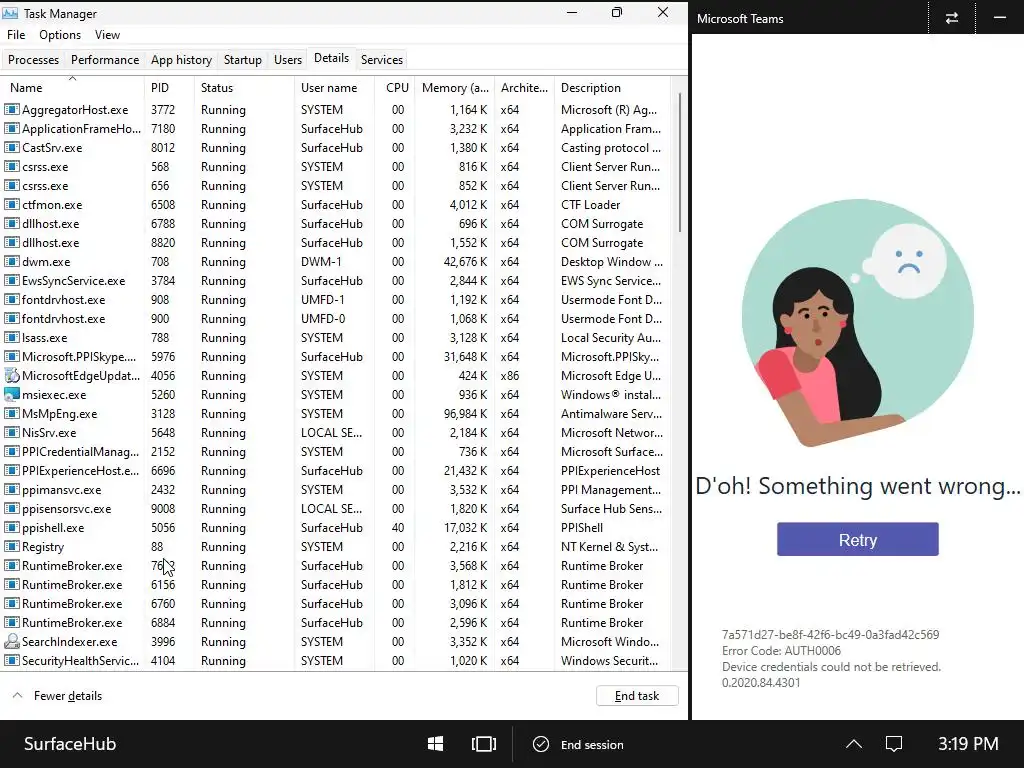Select the SecurityHealthServic... row
The image size is (1024, 768).
(336, 661)
